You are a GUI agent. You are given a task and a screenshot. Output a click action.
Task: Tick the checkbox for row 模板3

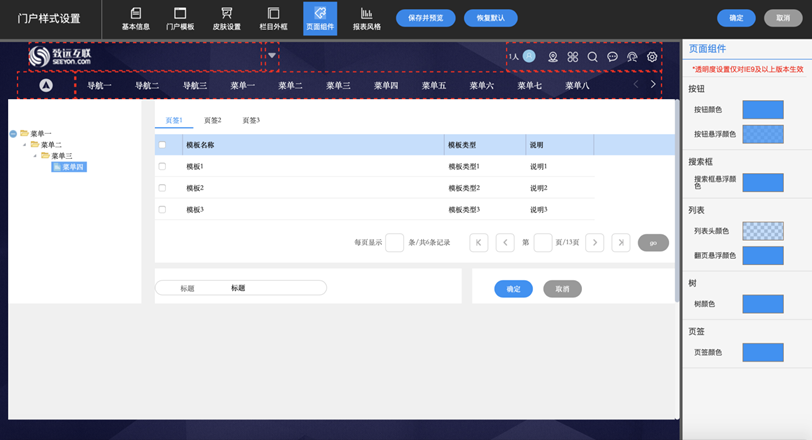[x=163, y=209]
